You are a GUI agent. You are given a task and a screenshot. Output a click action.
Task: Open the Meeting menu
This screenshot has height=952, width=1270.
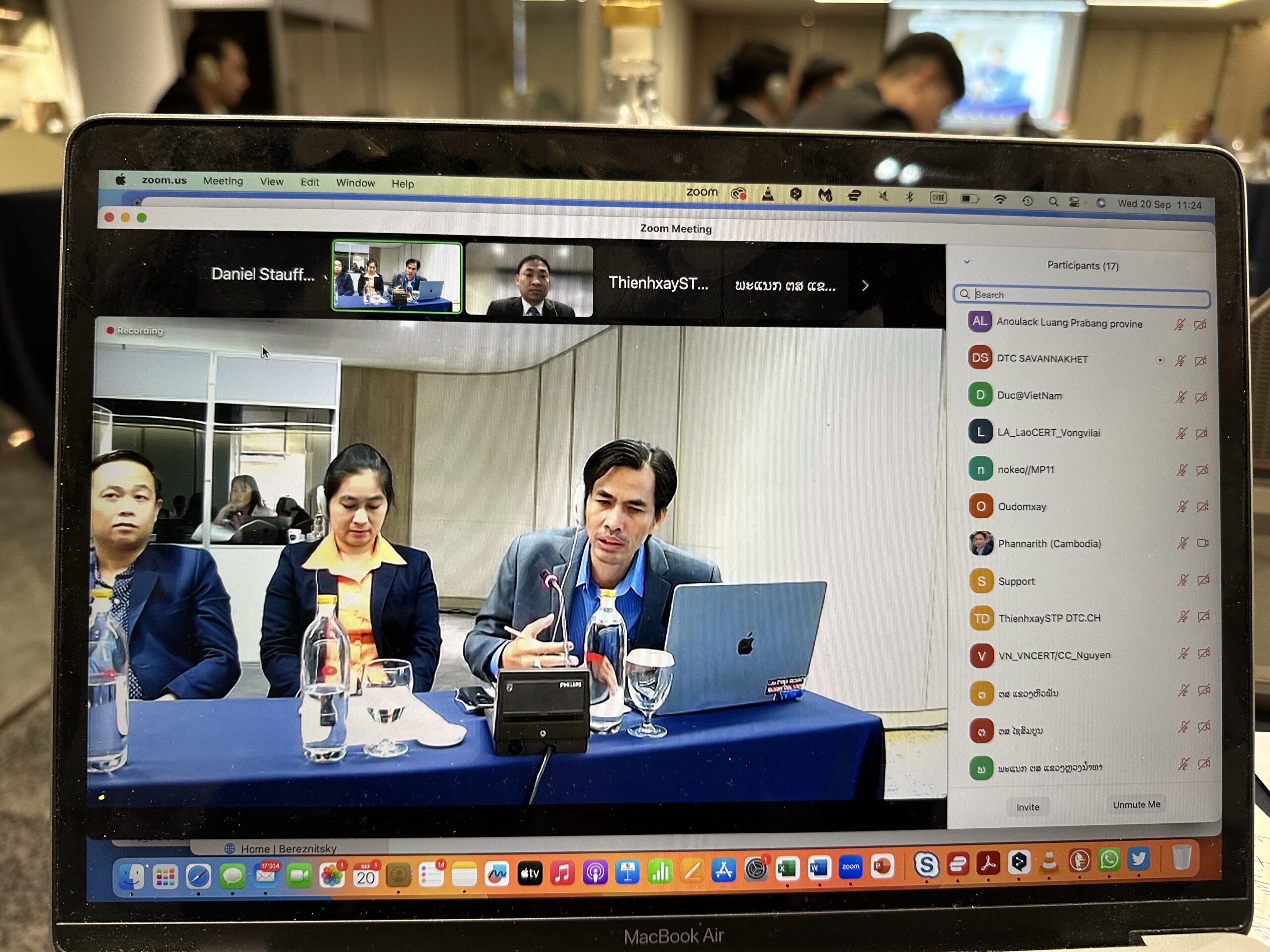[x=223, y=181]
